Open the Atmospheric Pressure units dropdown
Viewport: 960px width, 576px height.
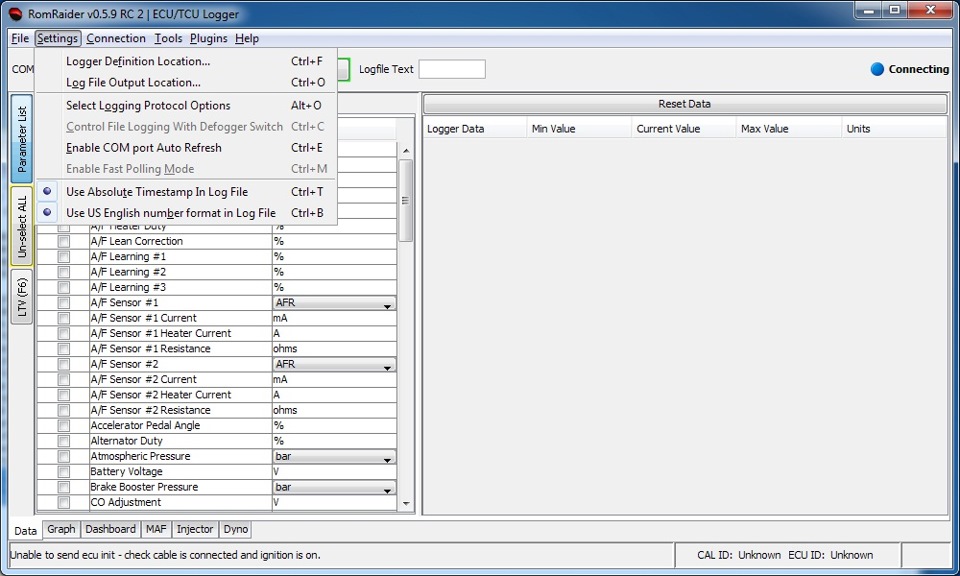point(334,456)
